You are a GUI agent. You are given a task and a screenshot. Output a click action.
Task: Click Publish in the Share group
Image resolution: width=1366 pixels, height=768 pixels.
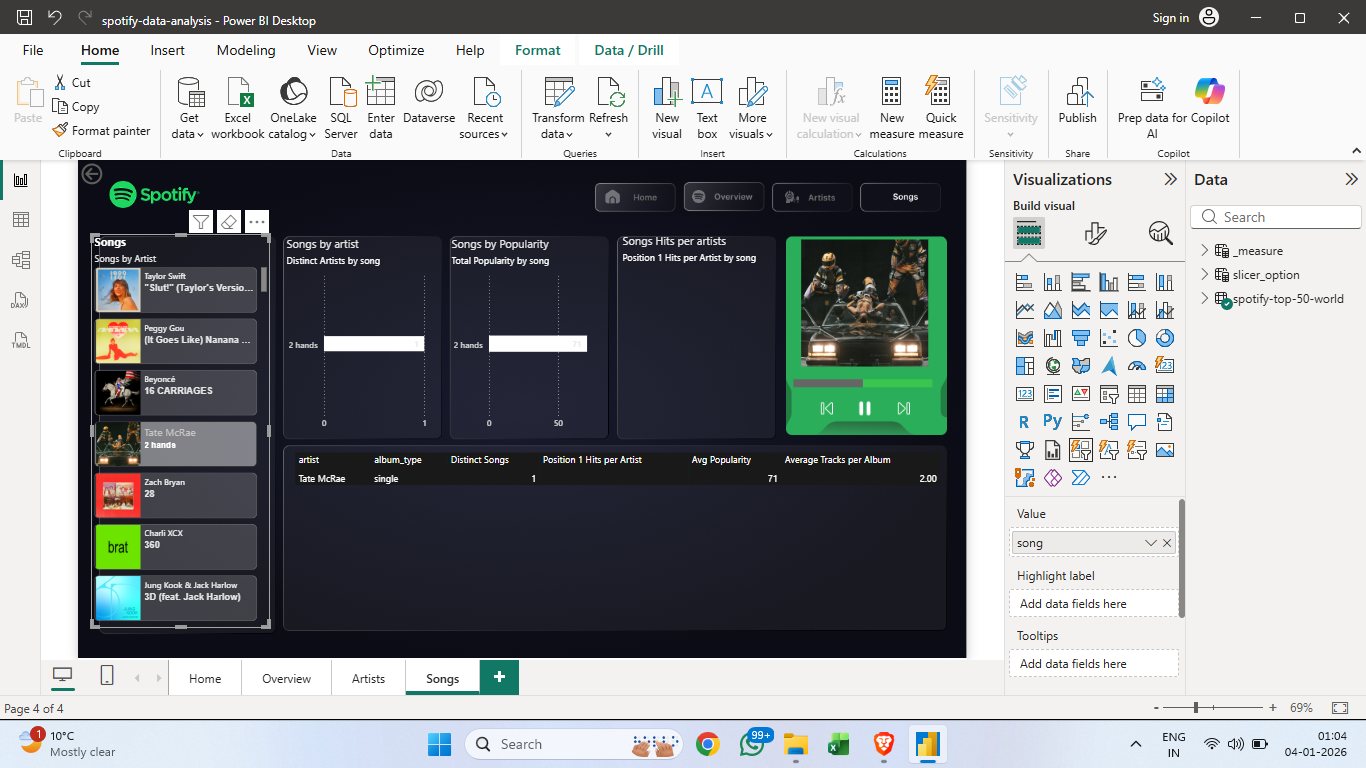click(x=1077, y=100)
